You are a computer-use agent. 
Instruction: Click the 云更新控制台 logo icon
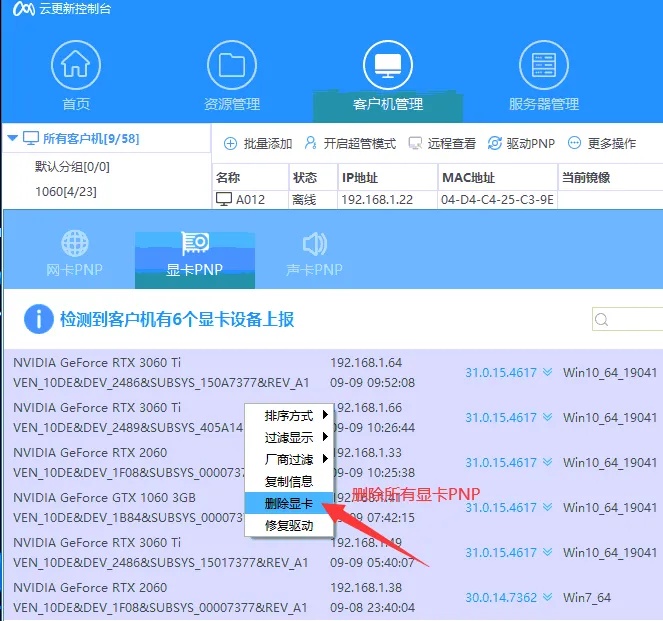[24, 8]
